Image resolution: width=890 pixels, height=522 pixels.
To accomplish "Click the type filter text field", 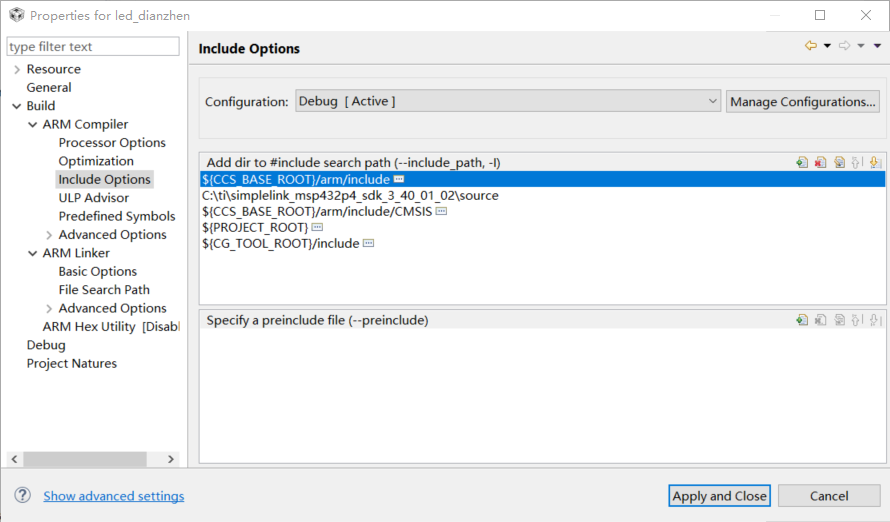I will [x=93, y=47].
